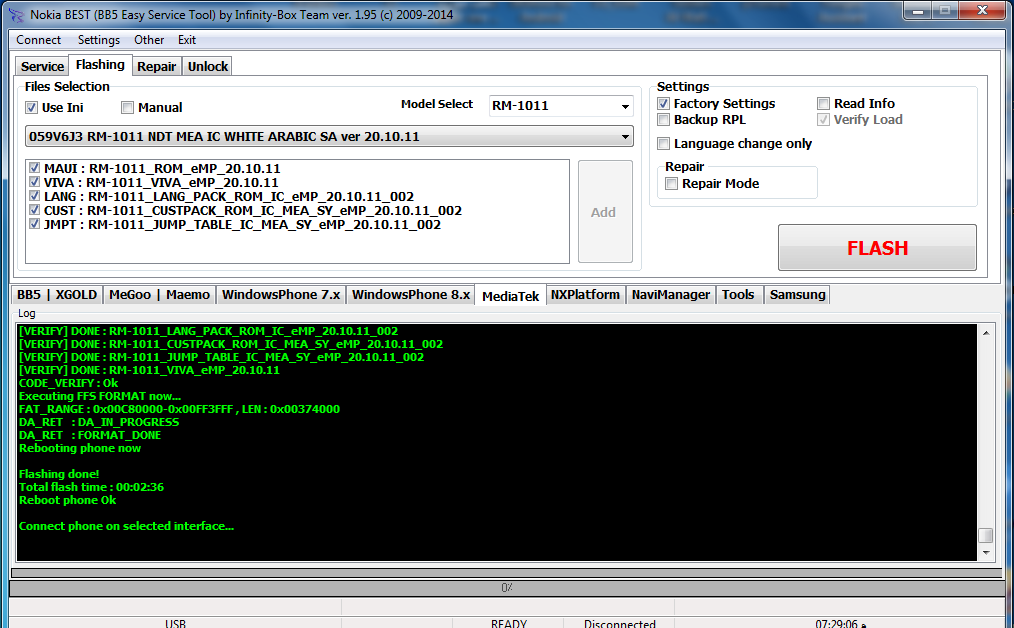The height and width of the screenshot is (628, 1014).
Task: Switch to the BB5 | XGOLD platform tab
Action: pyautogui.click(x=57, y=295)
